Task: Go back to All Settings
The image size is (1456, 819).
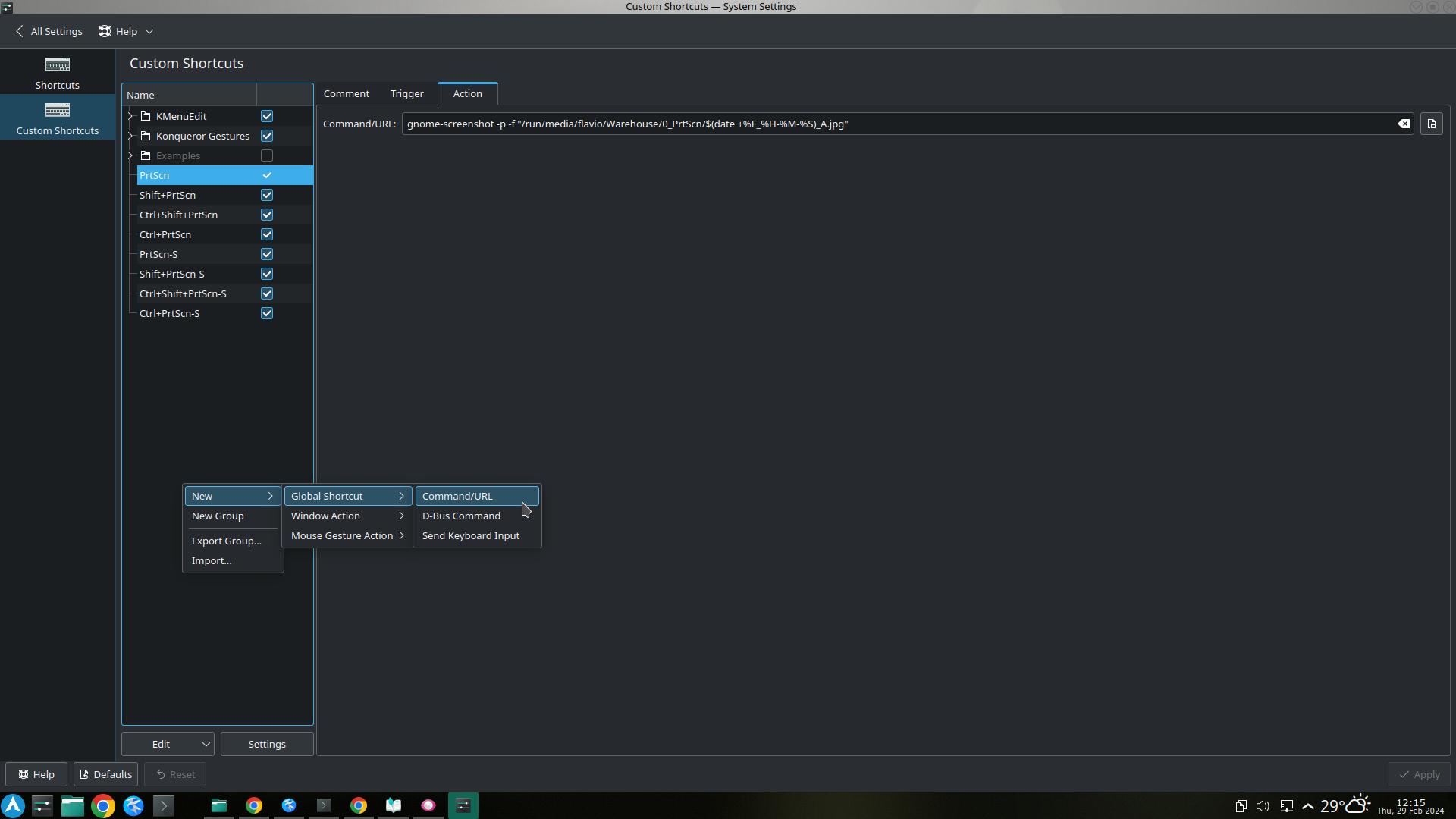Action: pos(49,31)
